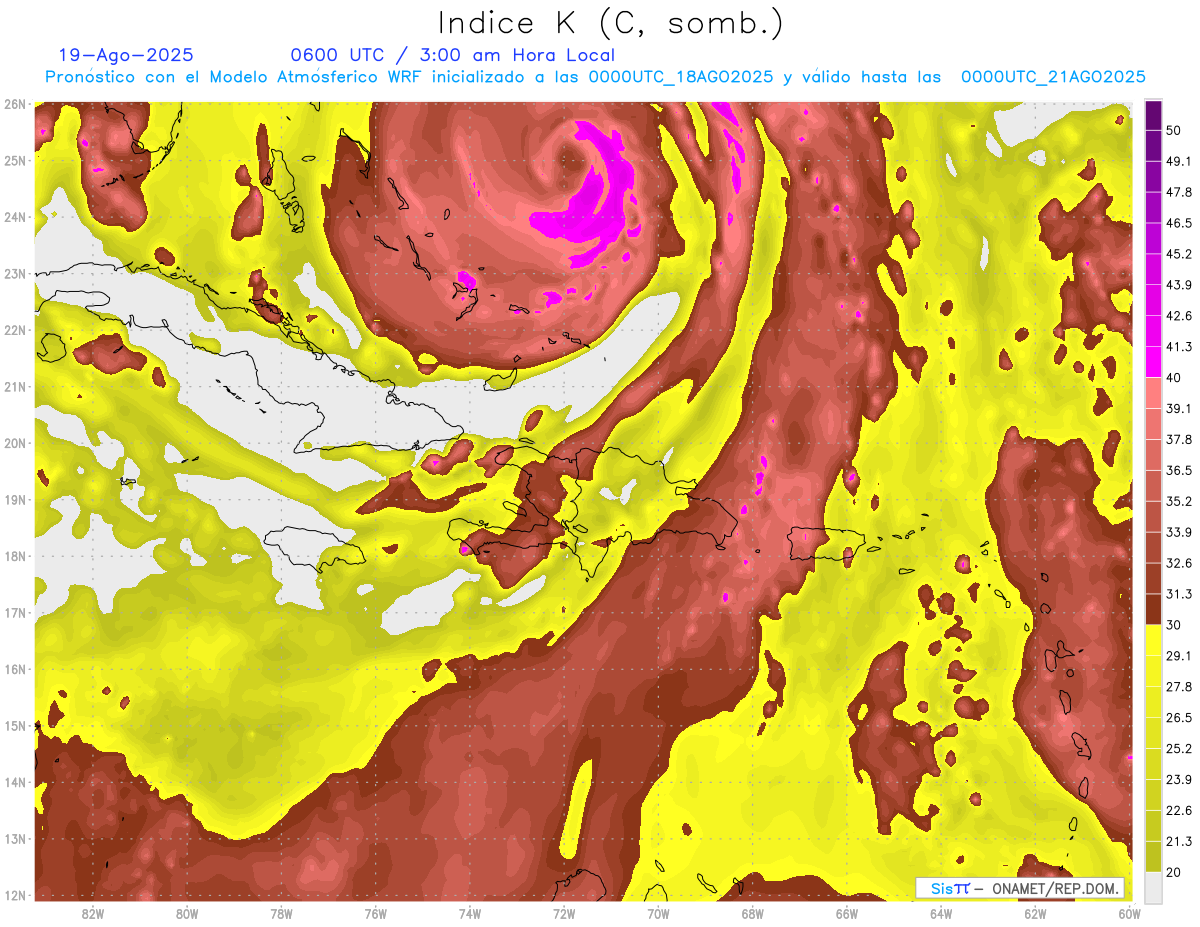
Task: Click the "Indice K (C, somb.)" title
Action: click(x=611, y=23)
